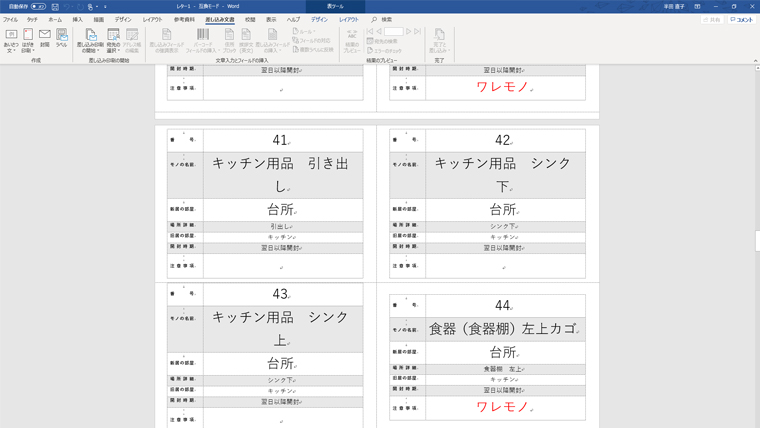This screenshot has height=428, width=760.
Task: Click the save icon in title bar
Action: pos(55,6)
